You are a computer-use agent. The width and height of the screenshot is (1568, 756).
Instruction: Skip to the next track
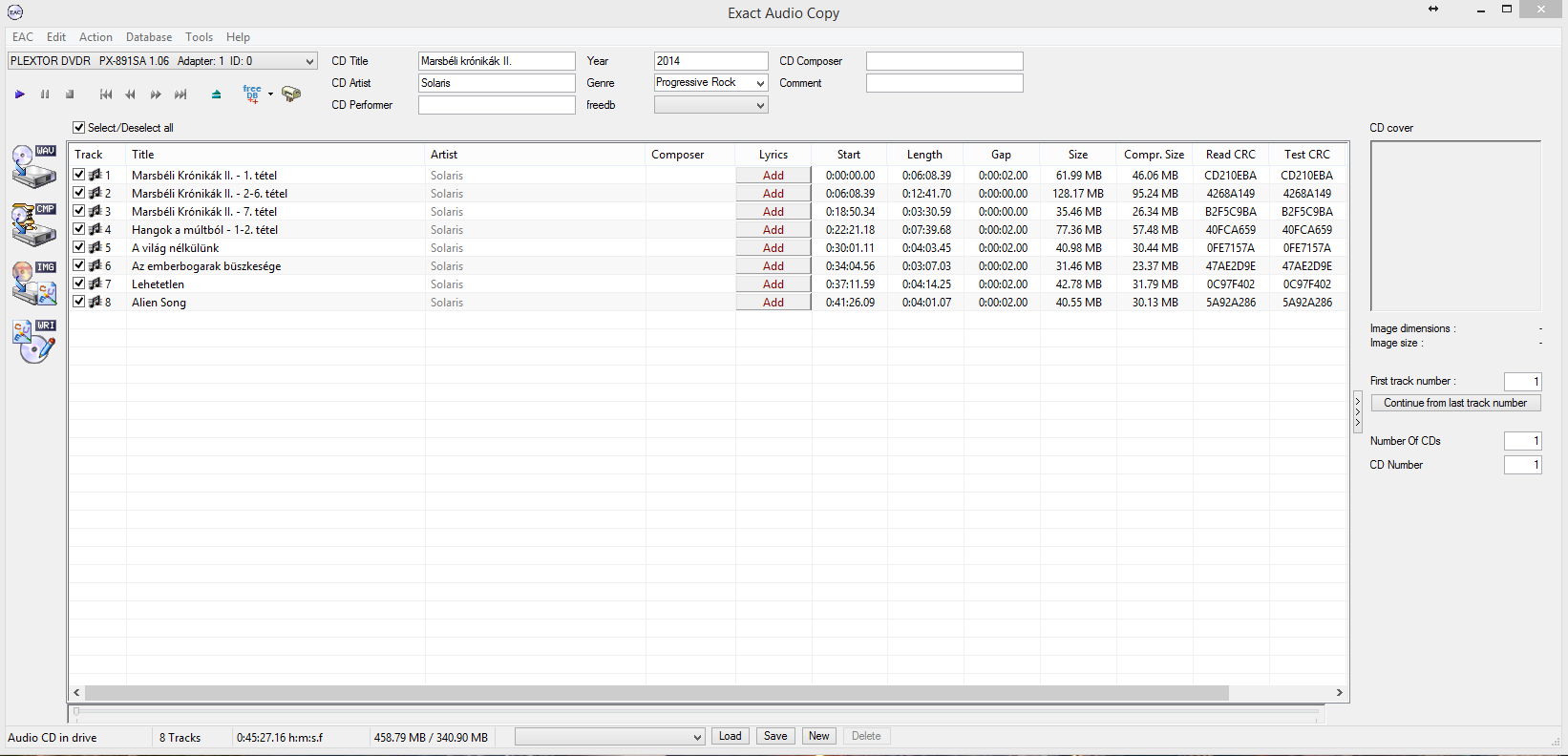(180, 94)
